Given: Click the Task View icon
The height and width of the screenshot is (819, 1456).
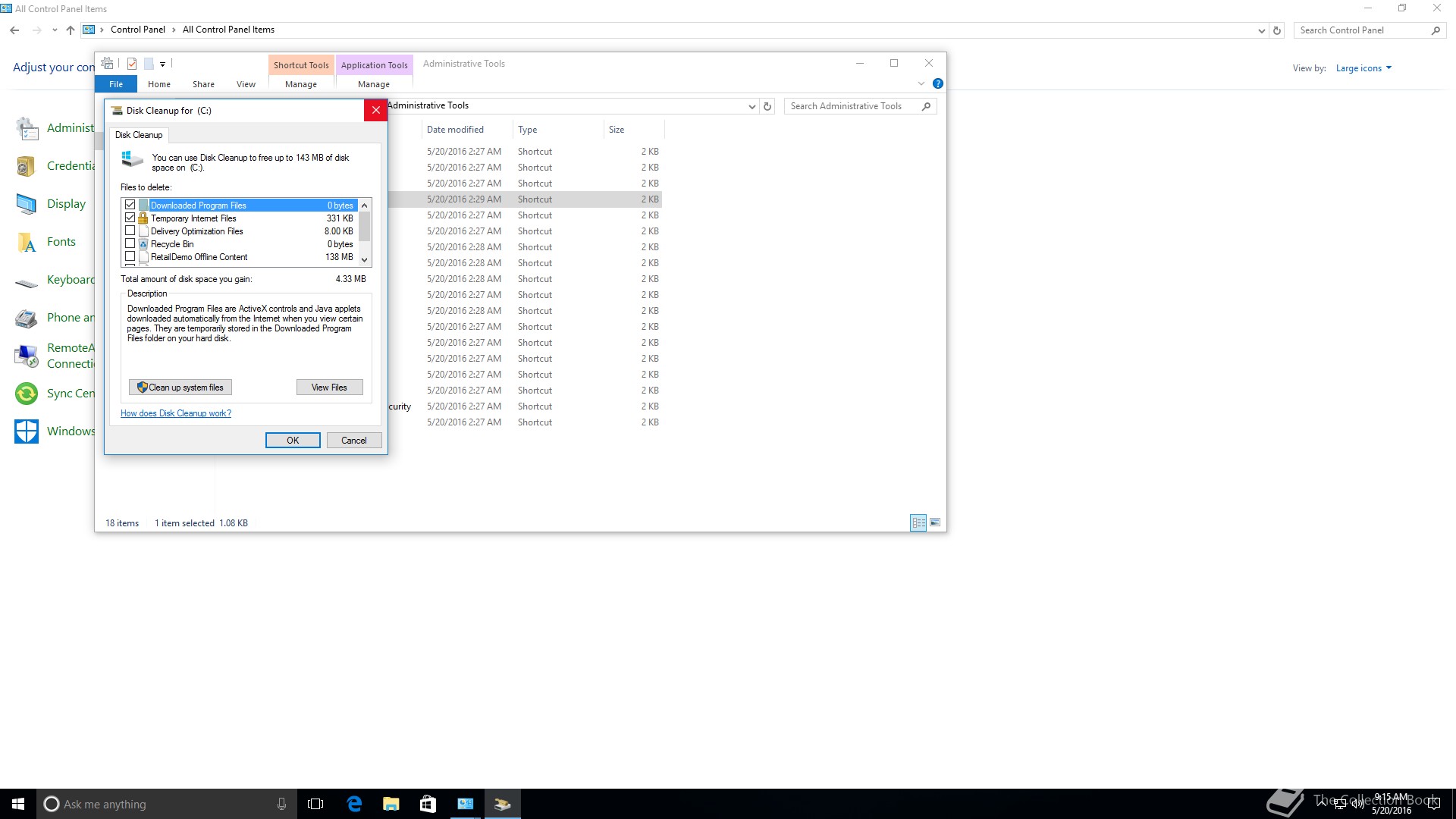Looking at the screenshot, I should pos(315,804).
